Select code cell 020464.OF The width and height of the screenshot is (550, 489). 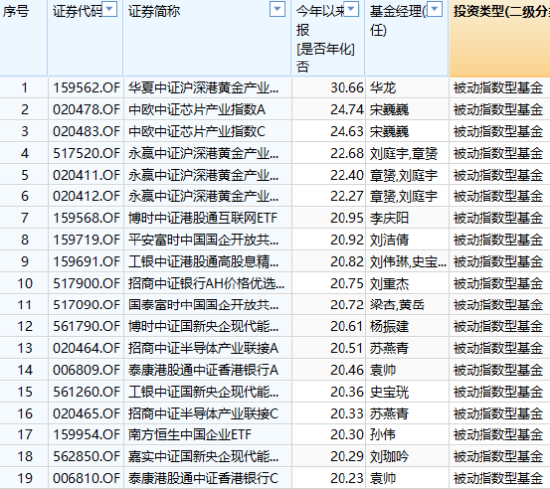coord(86,348)
